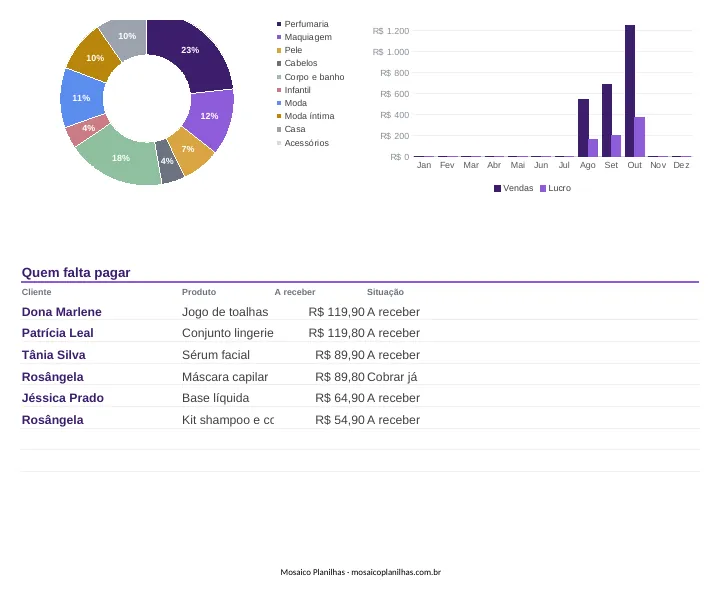Open the mosaicoplanilhas.com.br footer link
Viewport: 719px width, 597px height.
[x=396, y=572]
